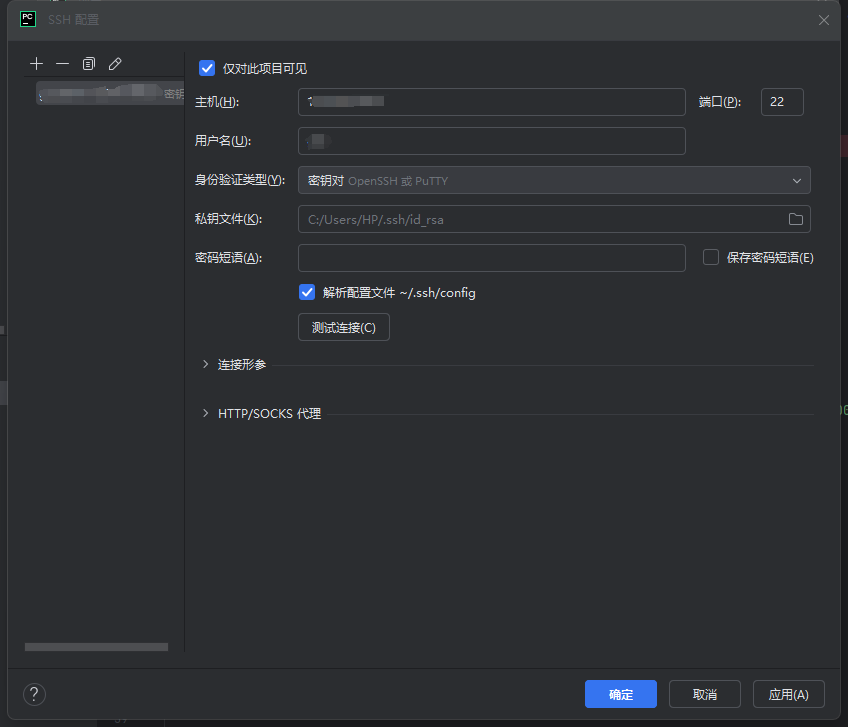This screenshot has width=848, height=727.
Task: Open the 身份验证类型 dropdown
Action: pyautogui.click(x=554, y=180)
